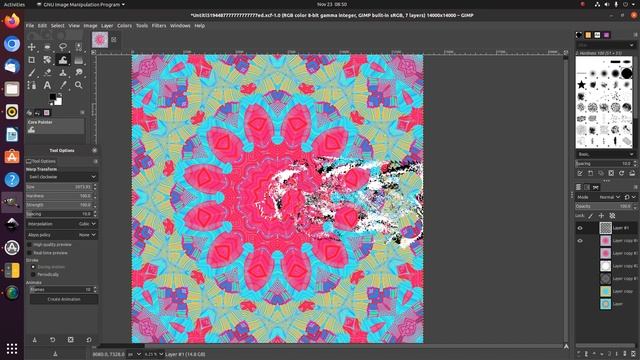The width and height of the screenshot is (640, 360).
Task: Open the Layer menu
Action: pos(107,26)
